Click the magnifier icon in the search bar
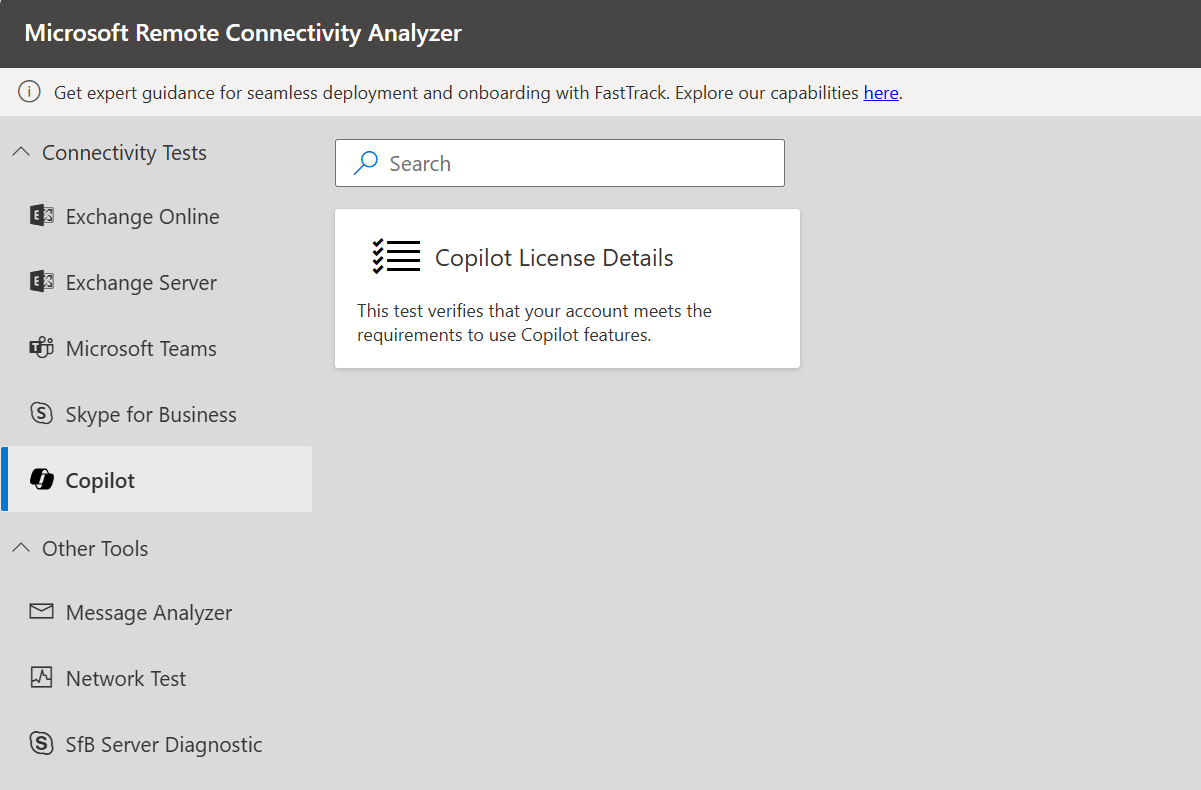The image size is (1201, 790). pyautogui.click(x=364, y=162)
